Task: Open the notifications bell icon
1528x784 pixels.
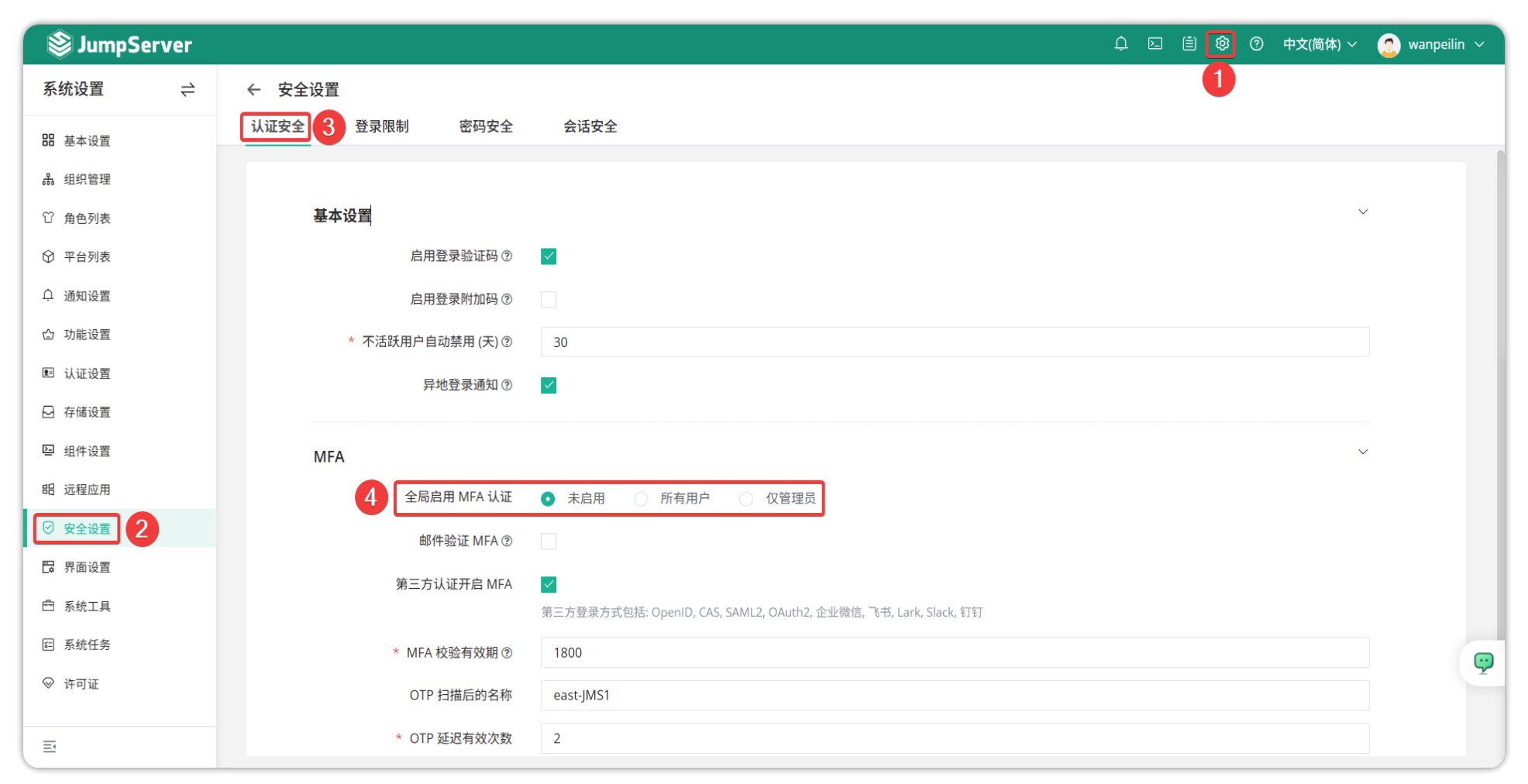Action: coord(1120,44)
